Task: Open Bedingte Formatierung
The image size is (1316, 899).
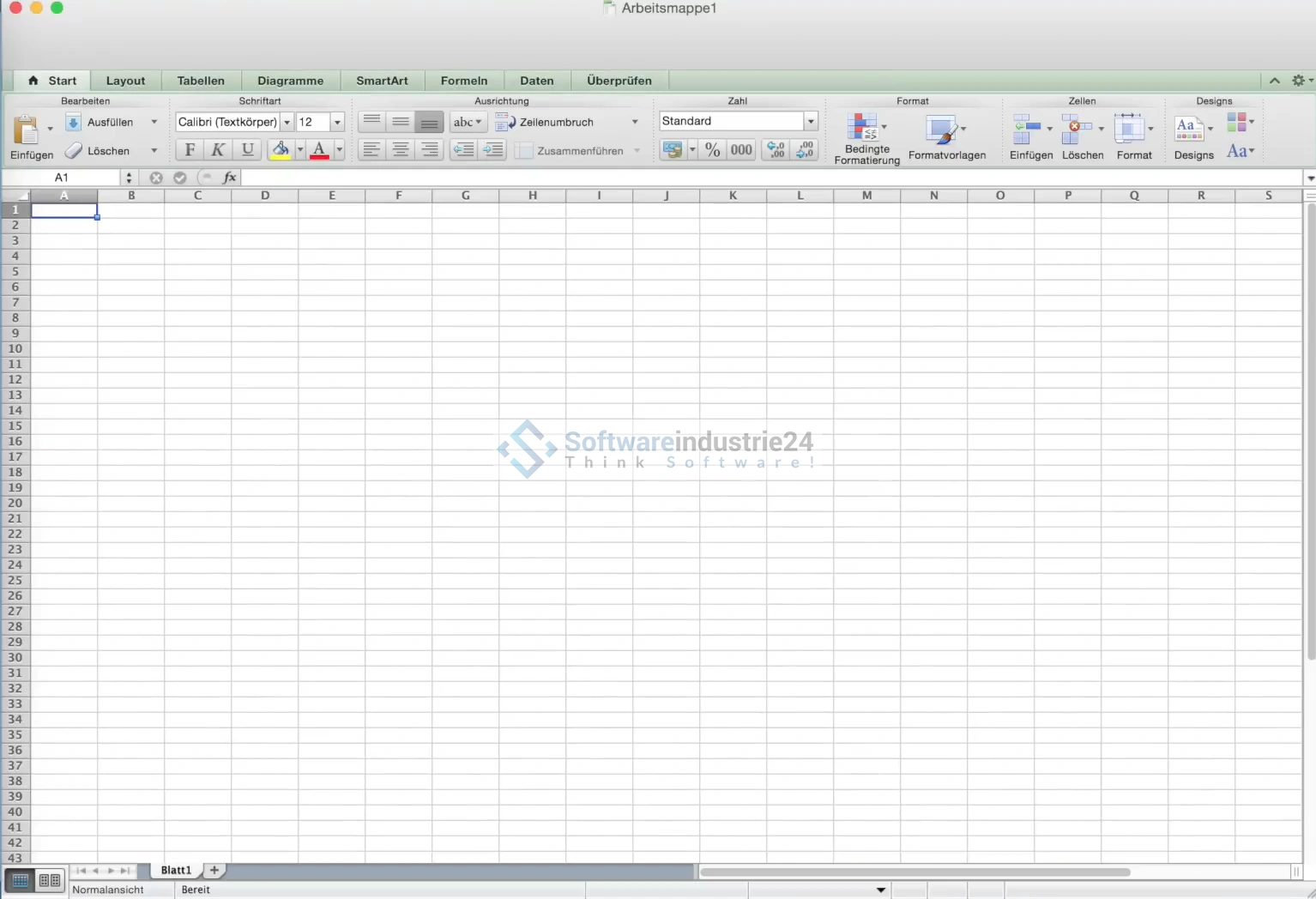Action: point(862,128)
